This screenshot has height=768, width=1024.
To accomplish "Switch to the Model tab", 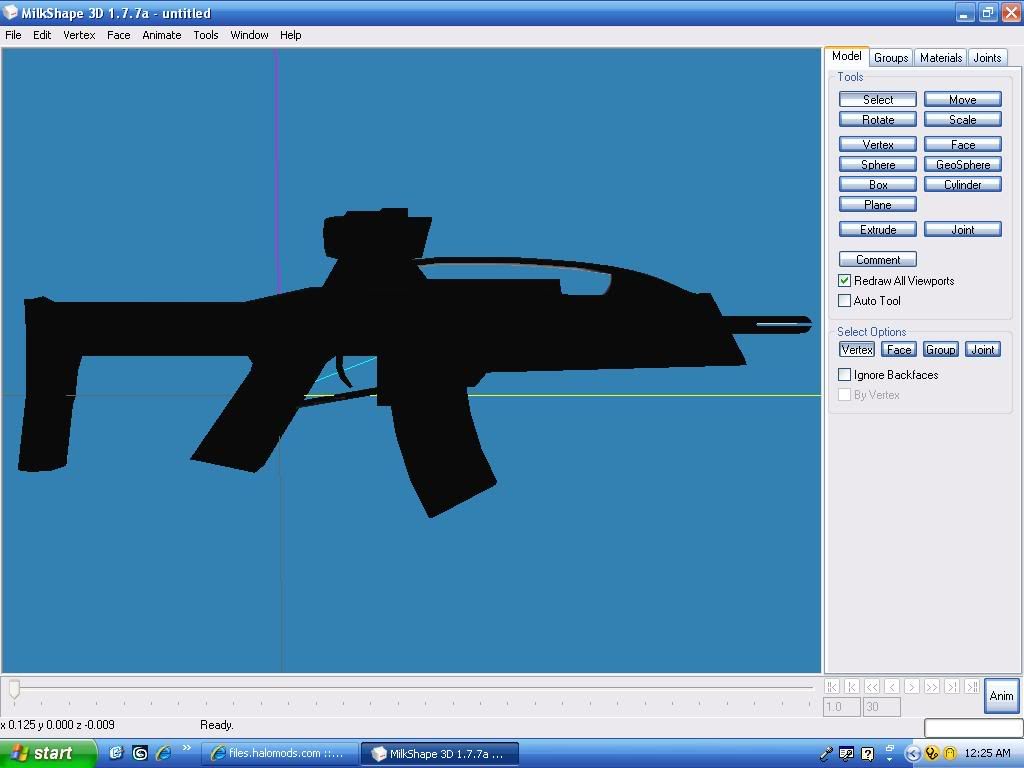I will 846,56.
